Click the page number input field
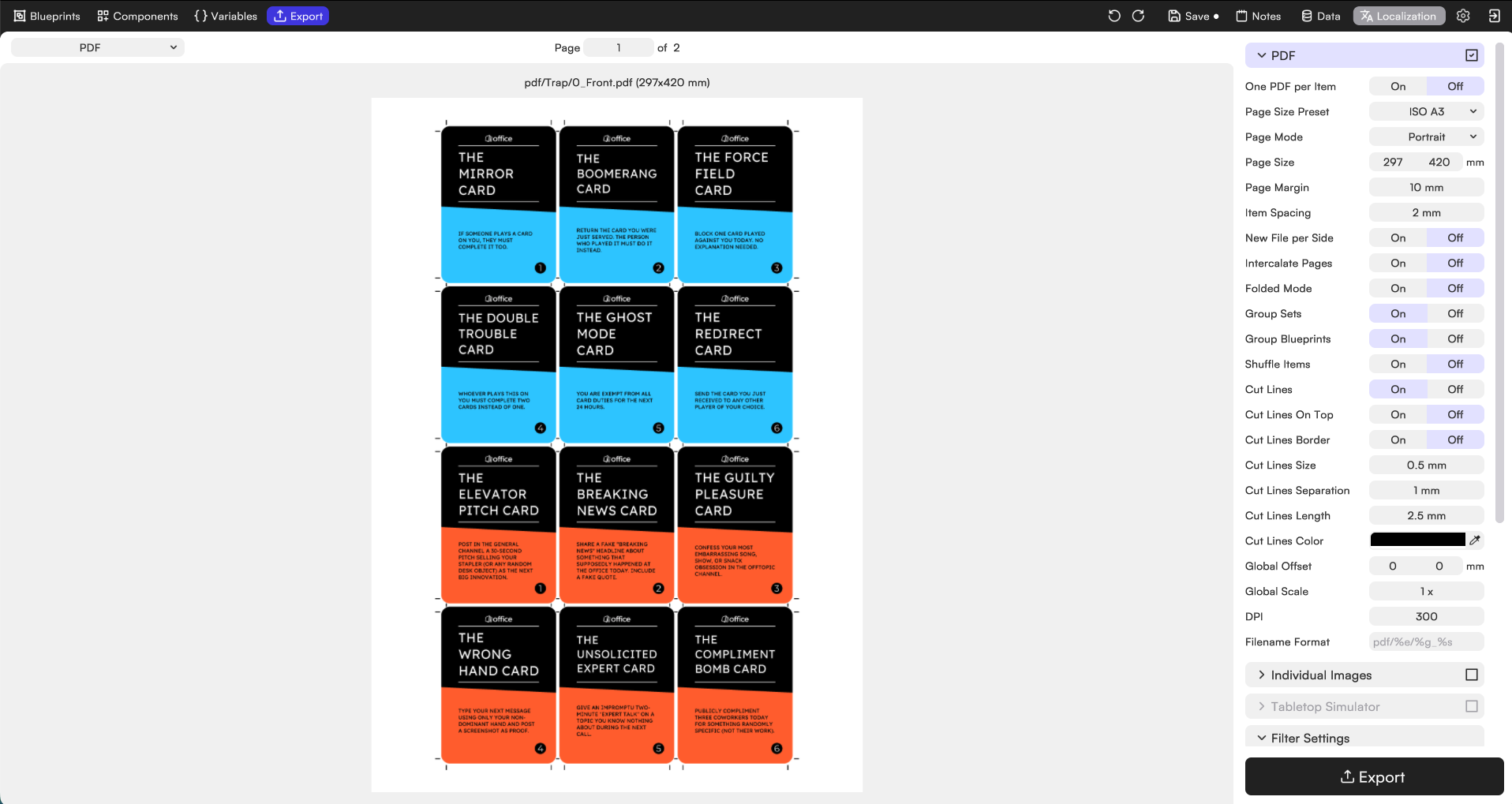This screenshot has height=804, width=1512. click(619, 47)
